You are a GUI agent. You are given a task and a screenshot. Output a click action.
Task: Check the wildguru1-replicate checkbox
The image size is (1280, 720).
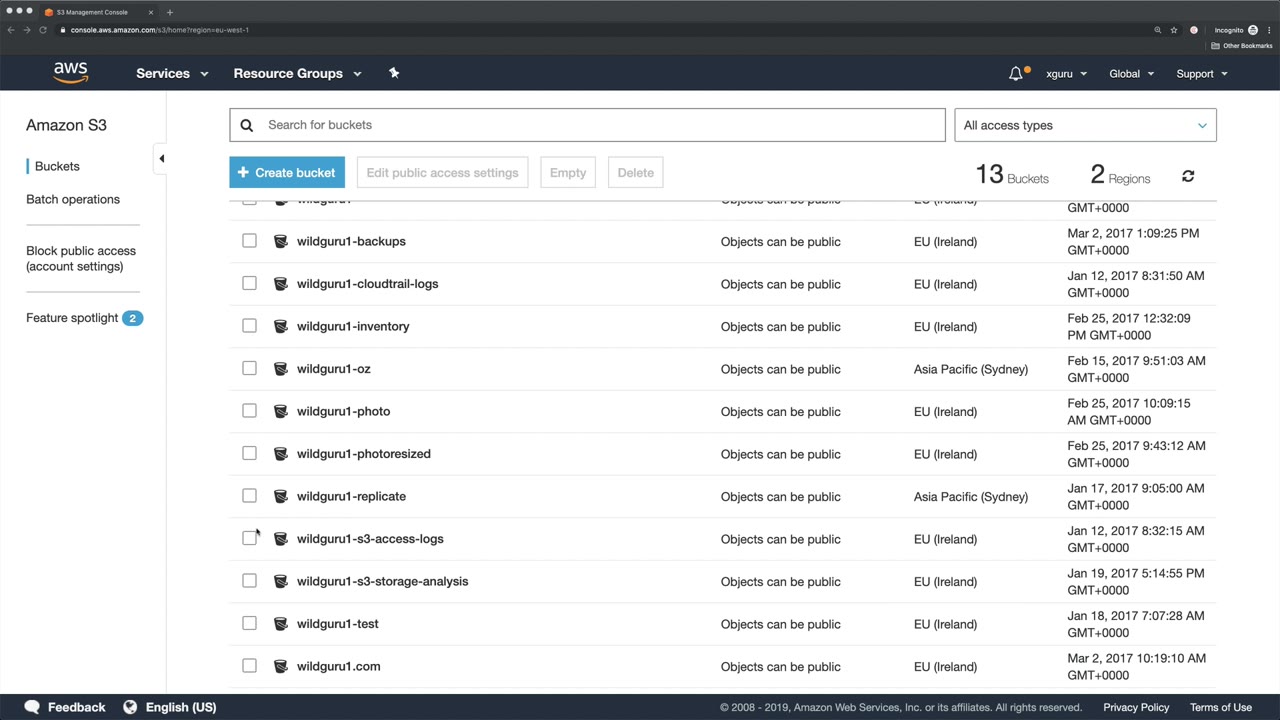(249, 496)
